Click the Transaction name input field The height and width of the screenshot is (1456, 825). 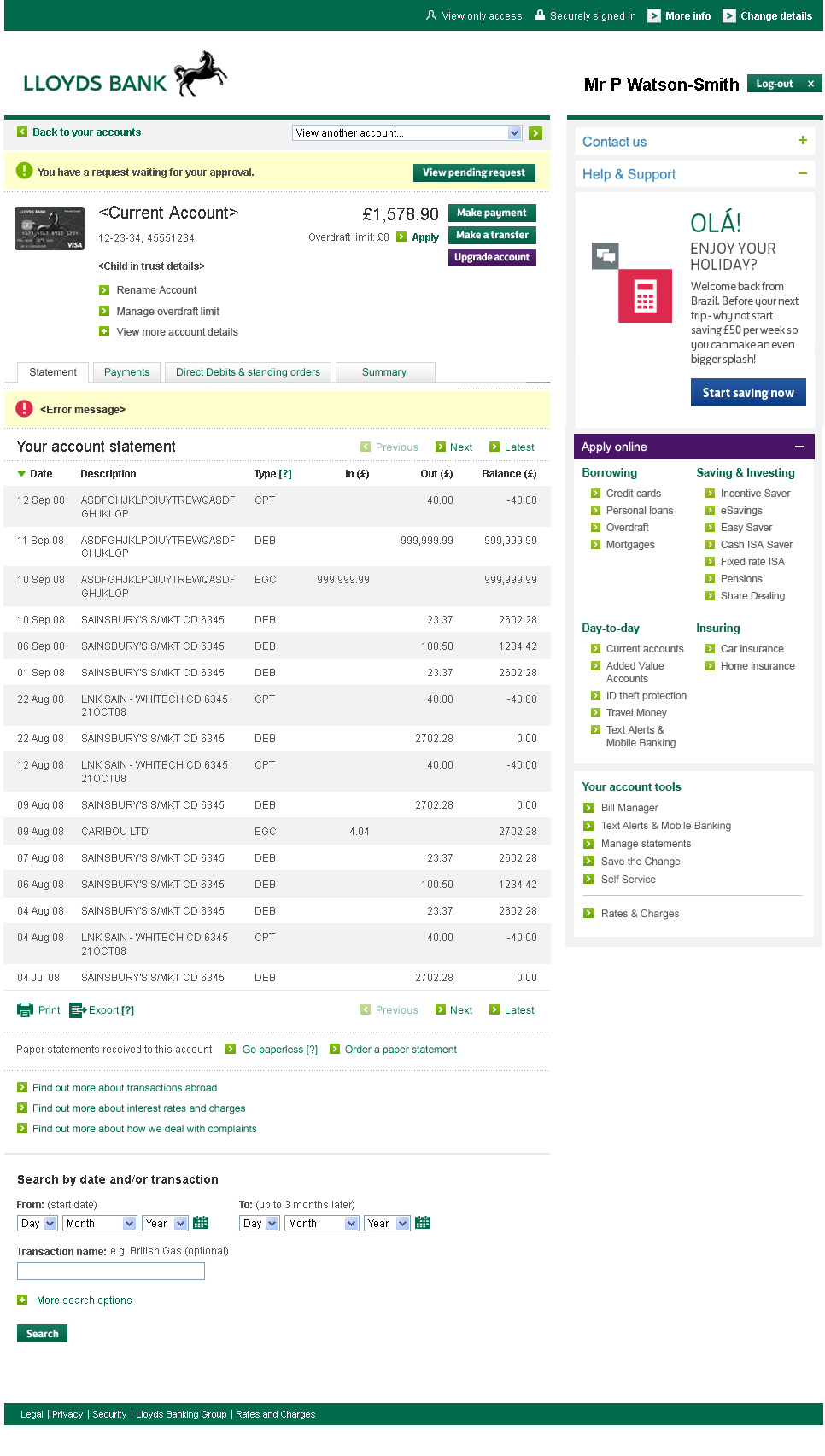(x=111, y=1272)
